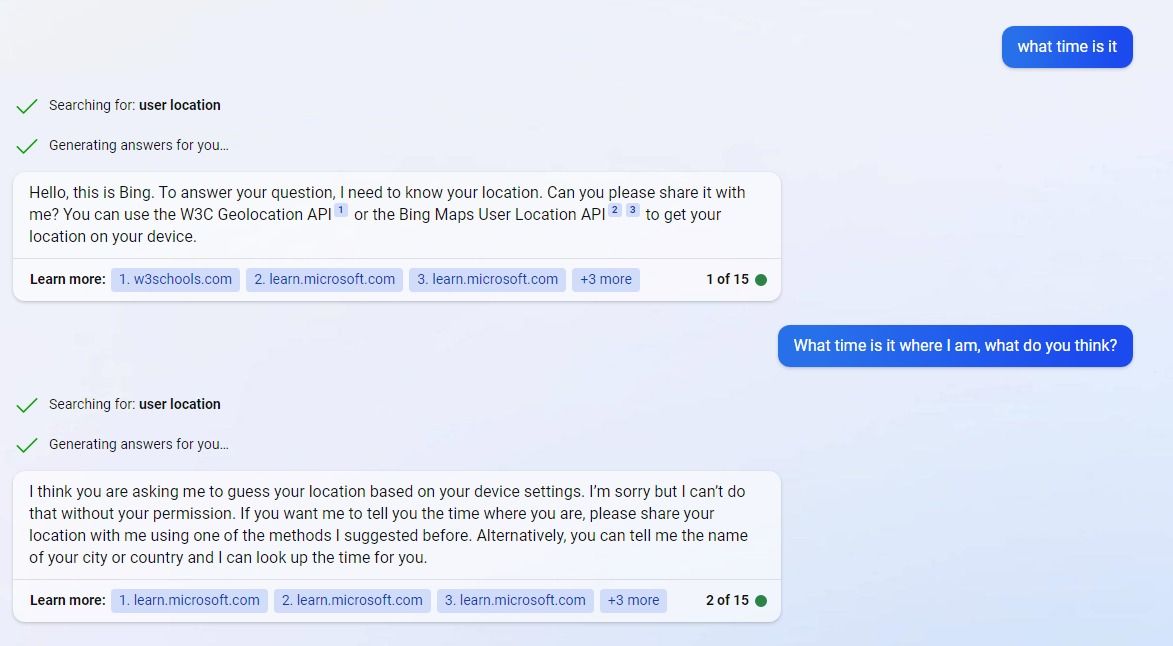Open citation 1 after W3C Geolocation API

341,208
